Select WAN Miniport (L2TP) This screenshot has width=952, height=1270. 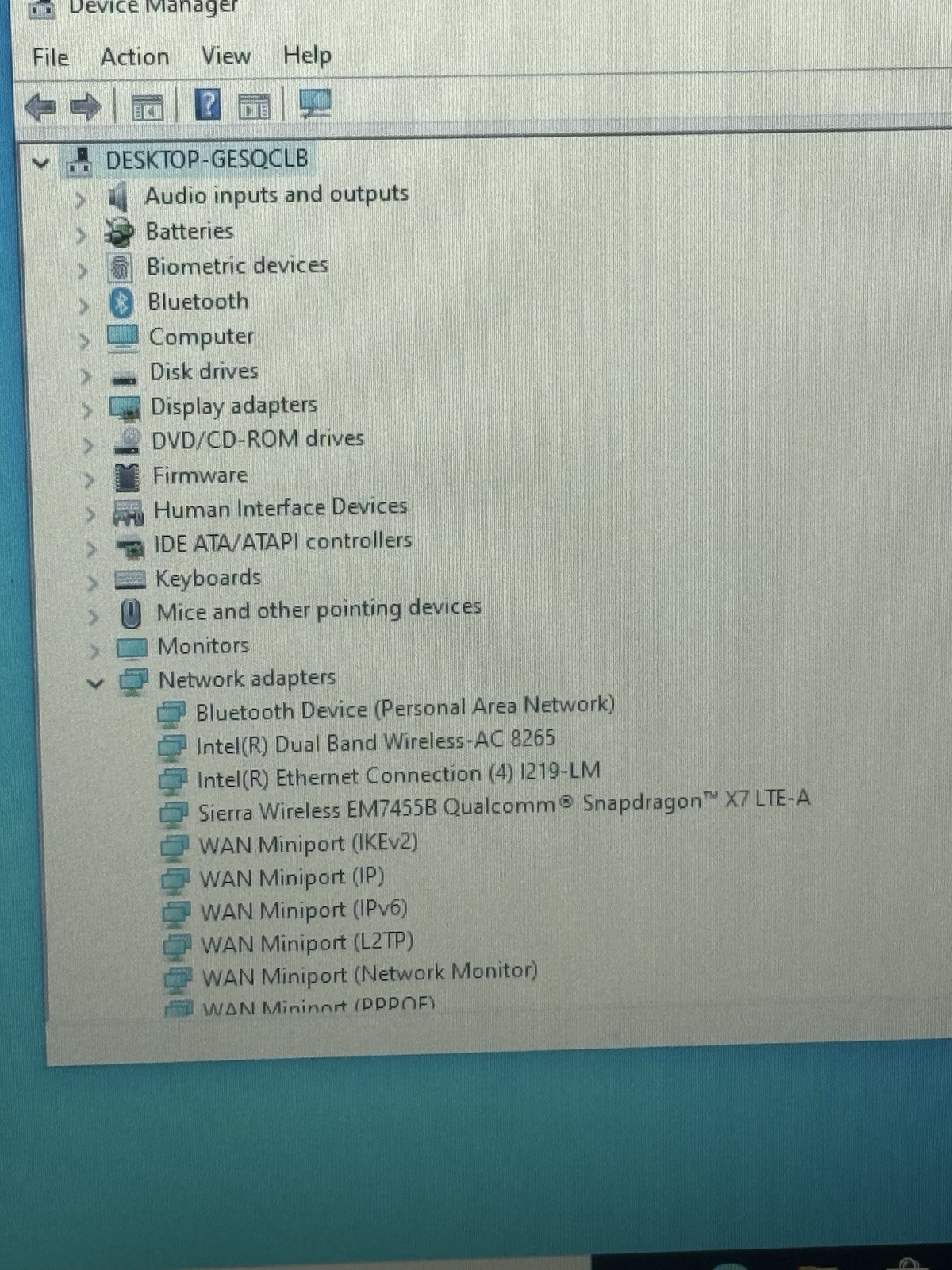(x=307, y=943)
